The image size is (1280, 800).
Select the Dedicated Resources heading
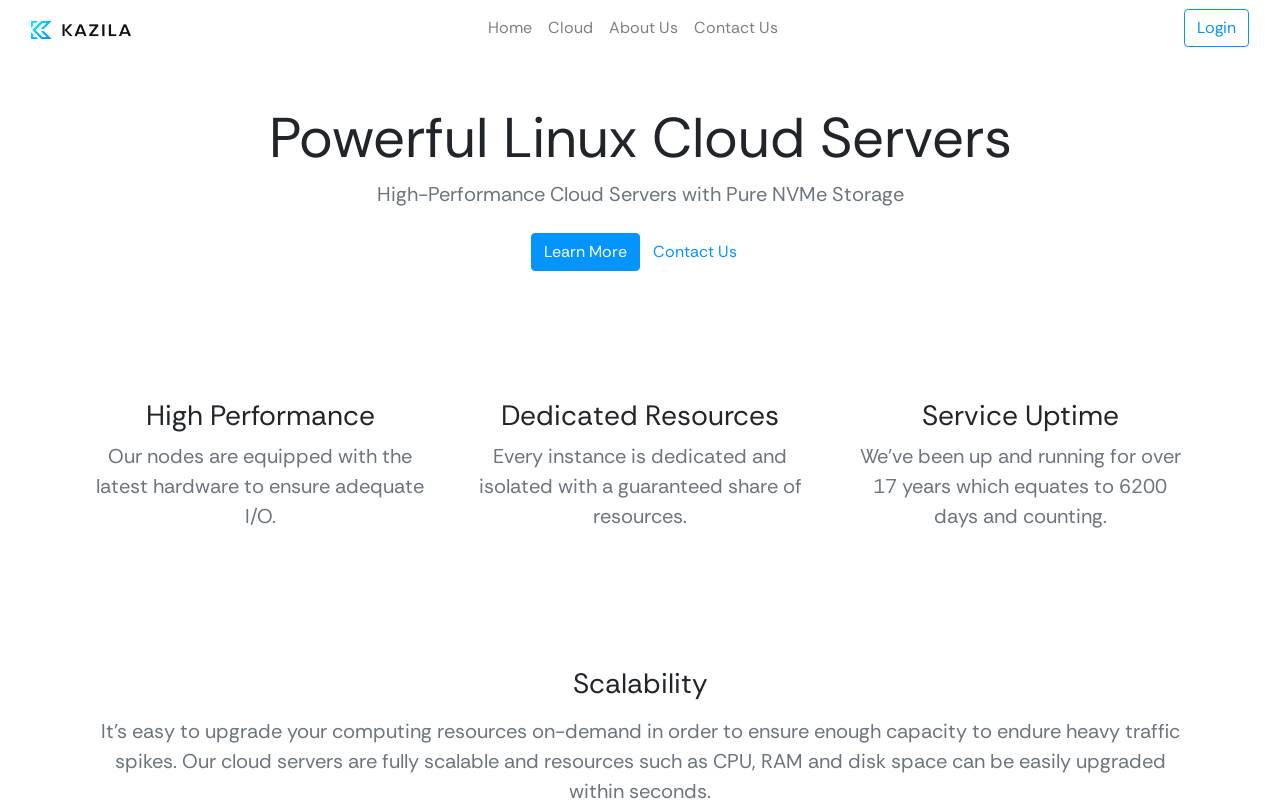(x=640, y=416)
